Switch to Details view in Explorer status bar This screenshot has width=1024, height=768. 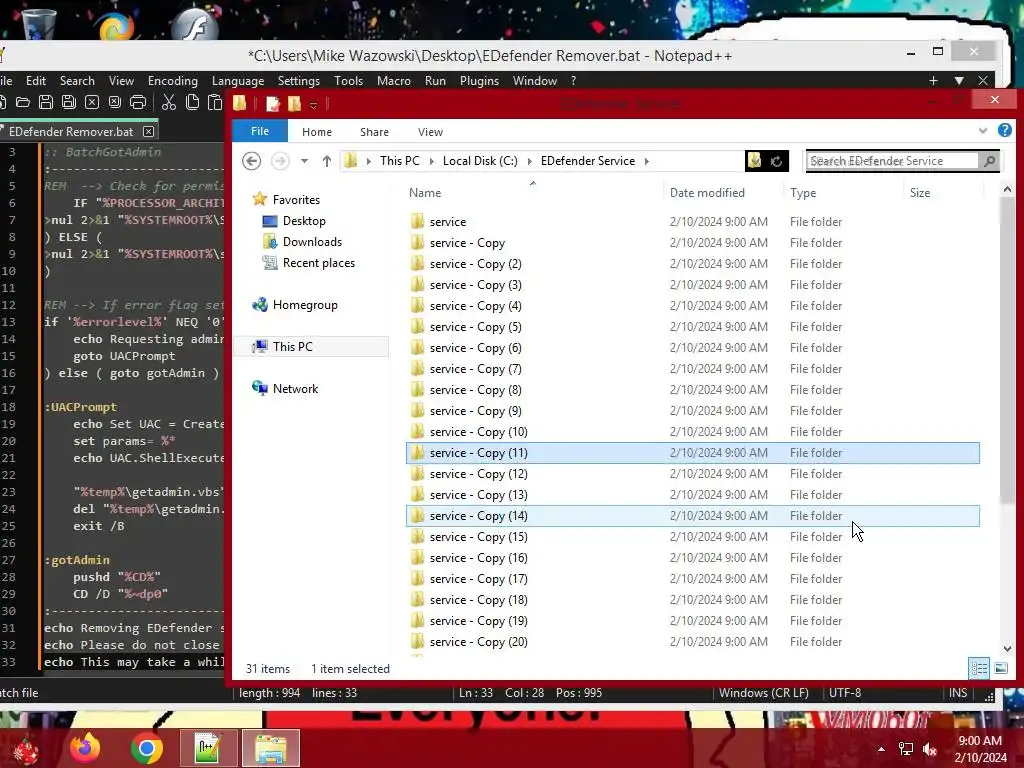(x=979, y=668)
